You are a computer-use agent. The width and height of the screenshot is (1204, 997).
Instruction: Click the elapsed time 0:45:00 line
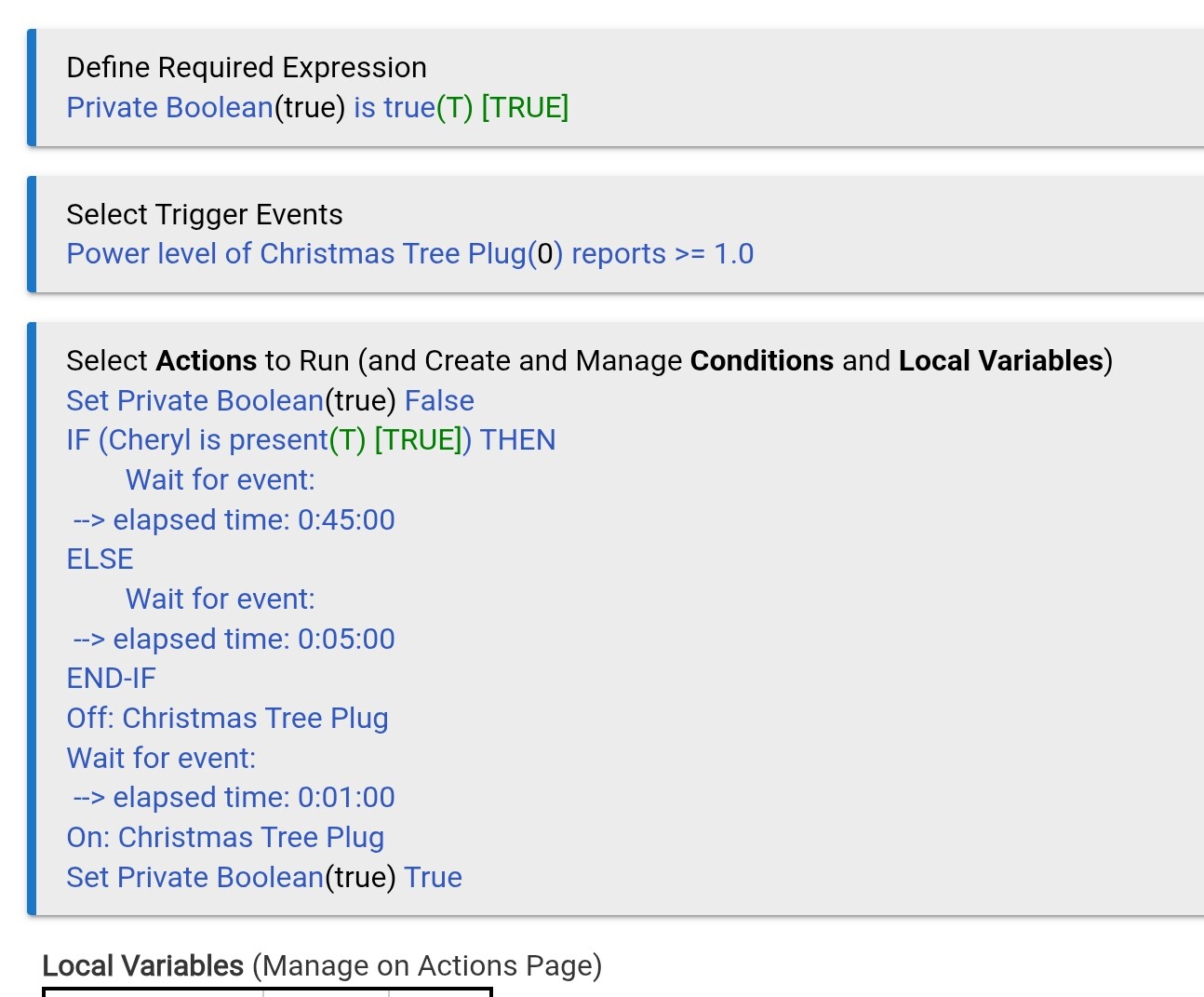coord(234,519)
